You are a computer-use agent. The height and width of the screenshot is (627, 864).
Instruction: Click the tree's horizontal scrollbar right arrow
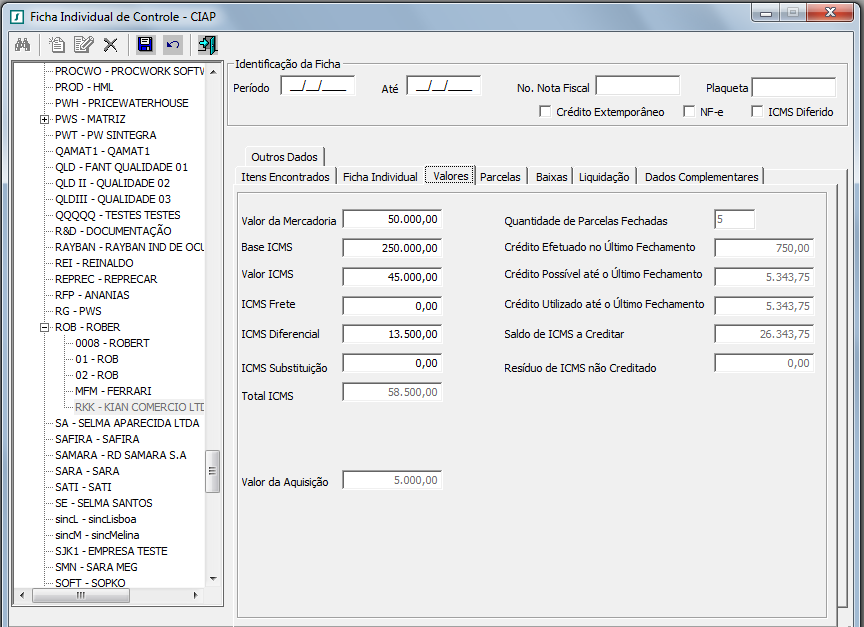[x=195, y=595]
